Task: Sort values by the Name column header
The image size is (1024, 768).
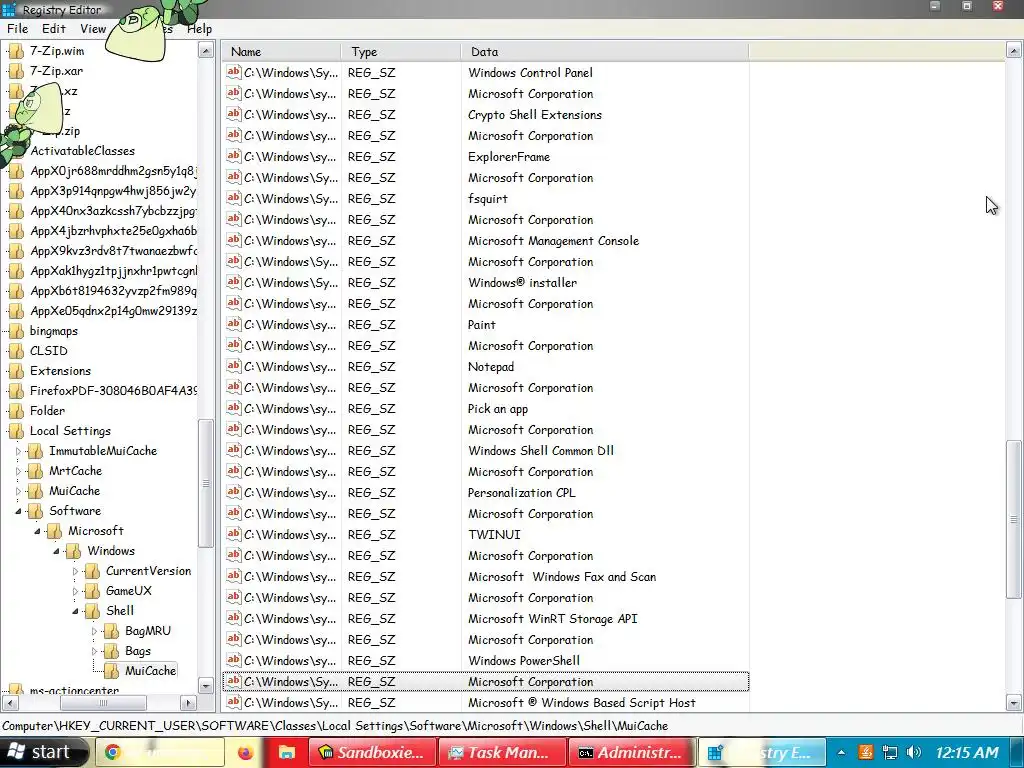Action: [281, 52]
